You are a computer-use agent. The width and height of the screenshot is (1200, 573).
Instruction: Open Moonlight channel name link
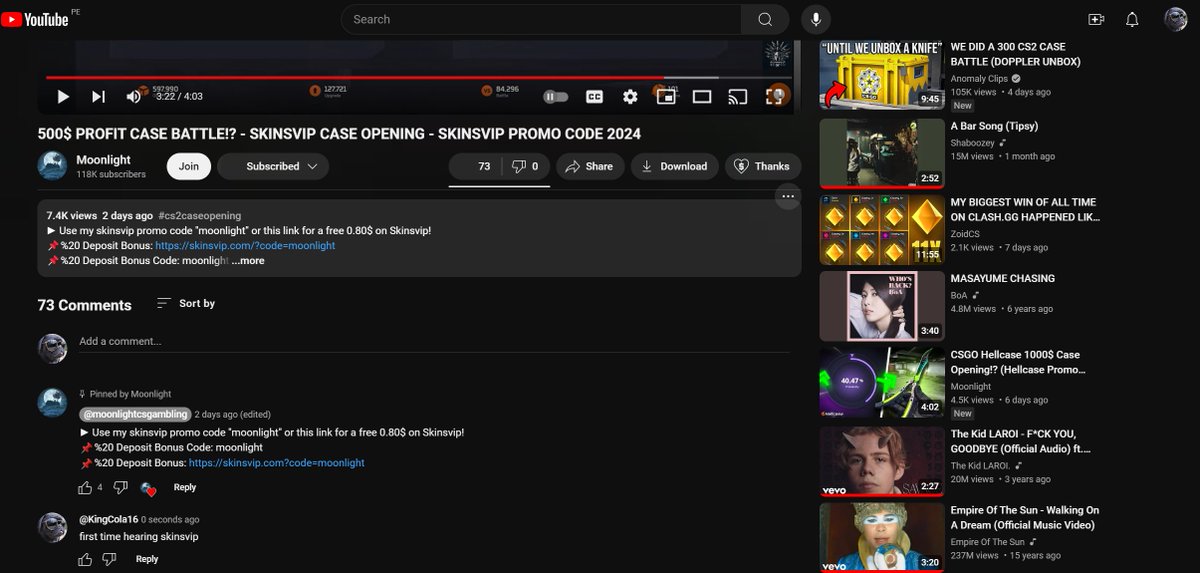click(105, 159)
